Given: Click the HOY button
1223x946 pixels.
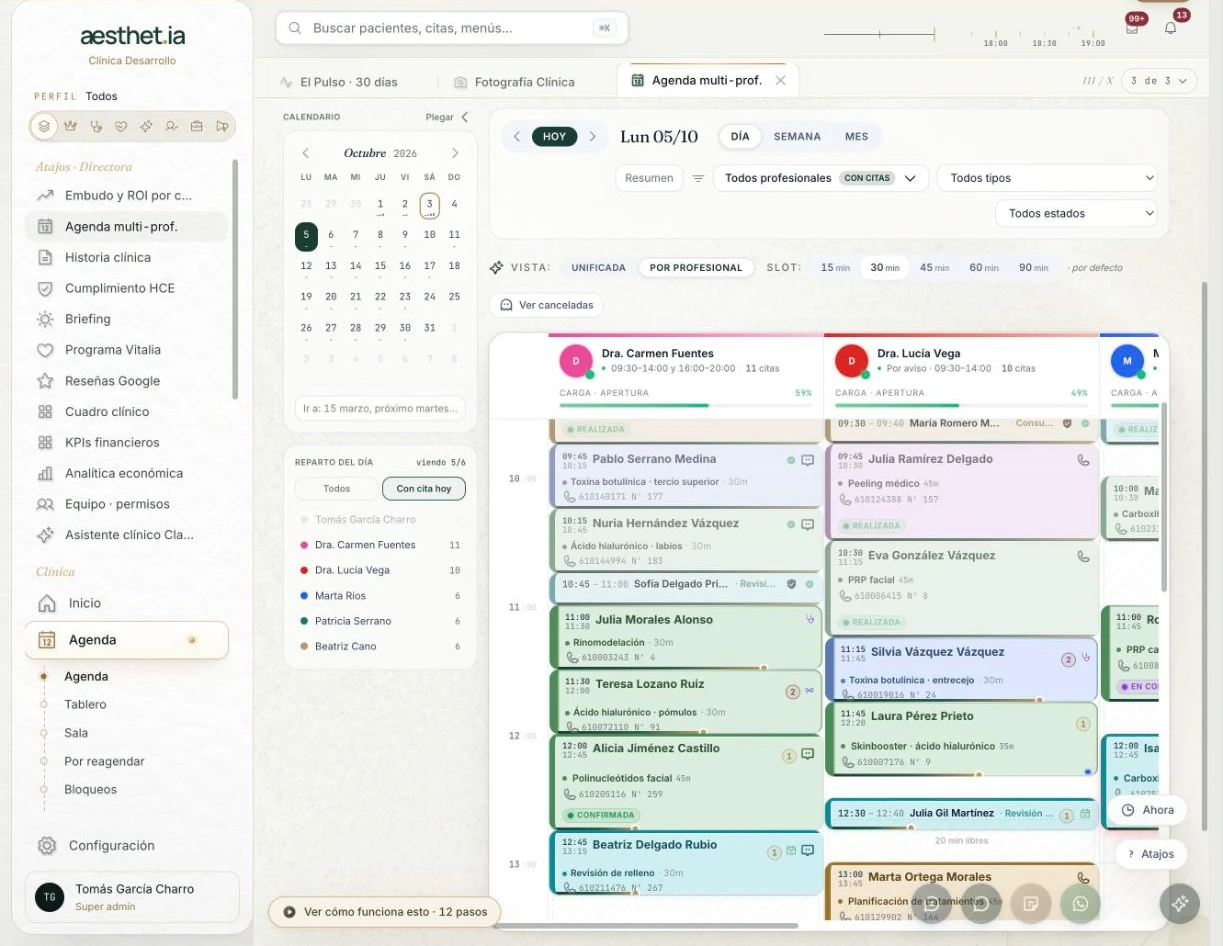Looking at the screenshot, I should tap(554, 137).
